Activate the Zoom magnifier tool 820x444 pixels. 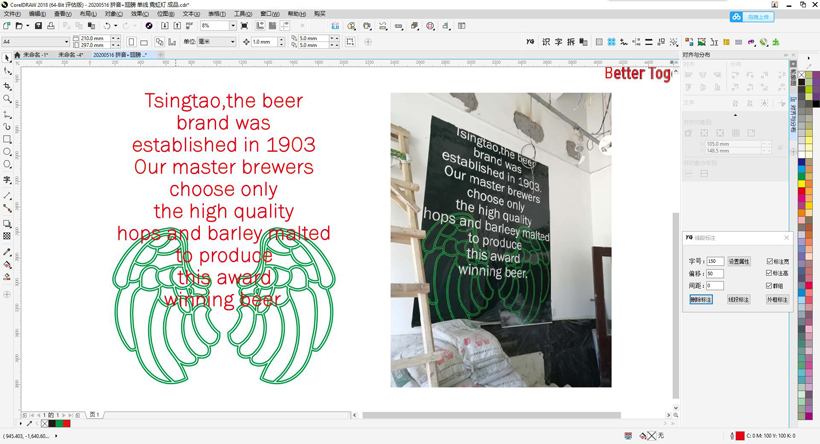coord(7,99)
